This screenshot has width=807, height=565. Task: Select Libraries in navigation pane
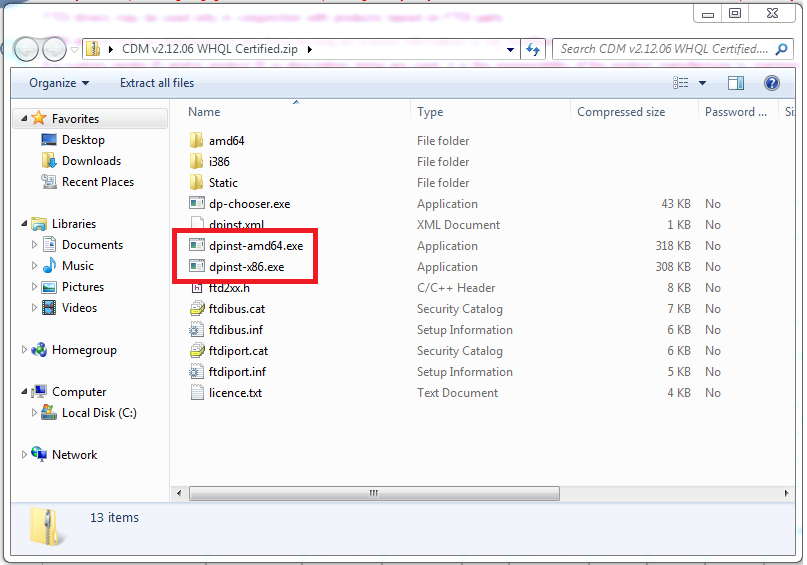point(74,223)
